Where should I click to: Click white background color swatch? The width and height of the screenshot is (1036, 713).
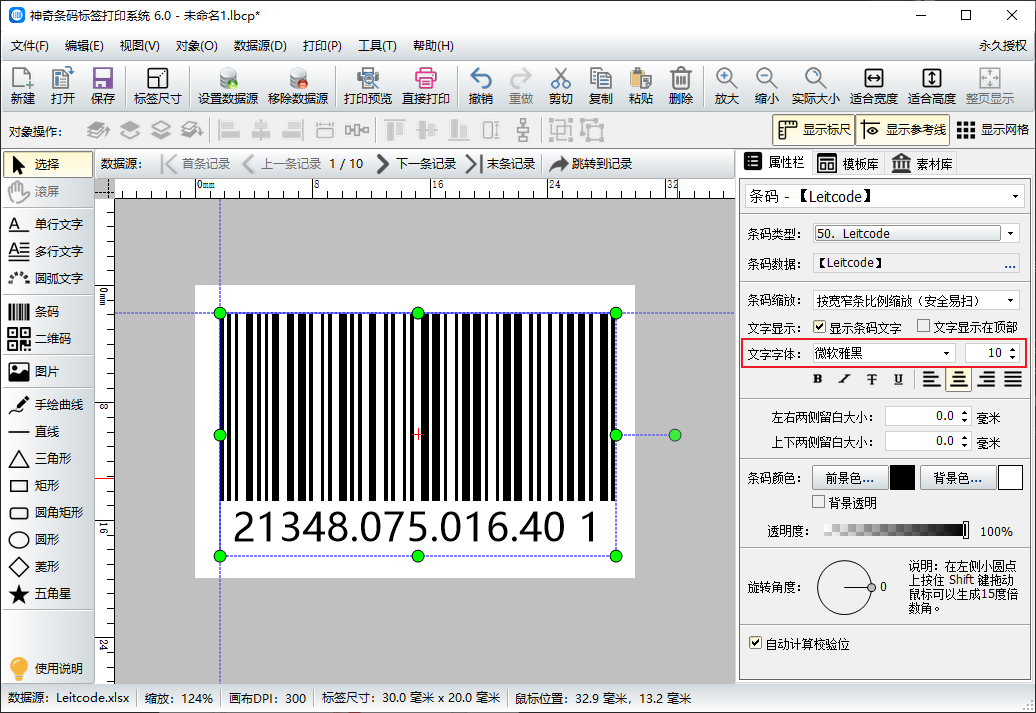(x=1010, y=478)
